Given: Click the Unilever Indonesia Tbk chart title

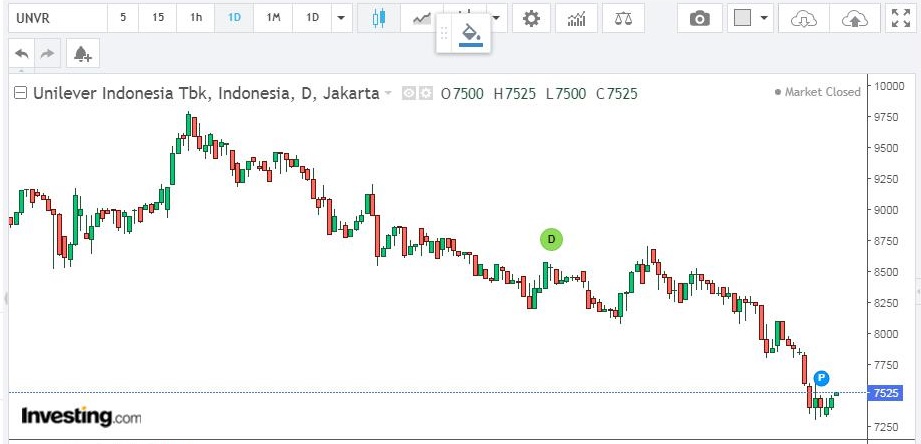Looking at the screenshot, I should tap(206, 93).
